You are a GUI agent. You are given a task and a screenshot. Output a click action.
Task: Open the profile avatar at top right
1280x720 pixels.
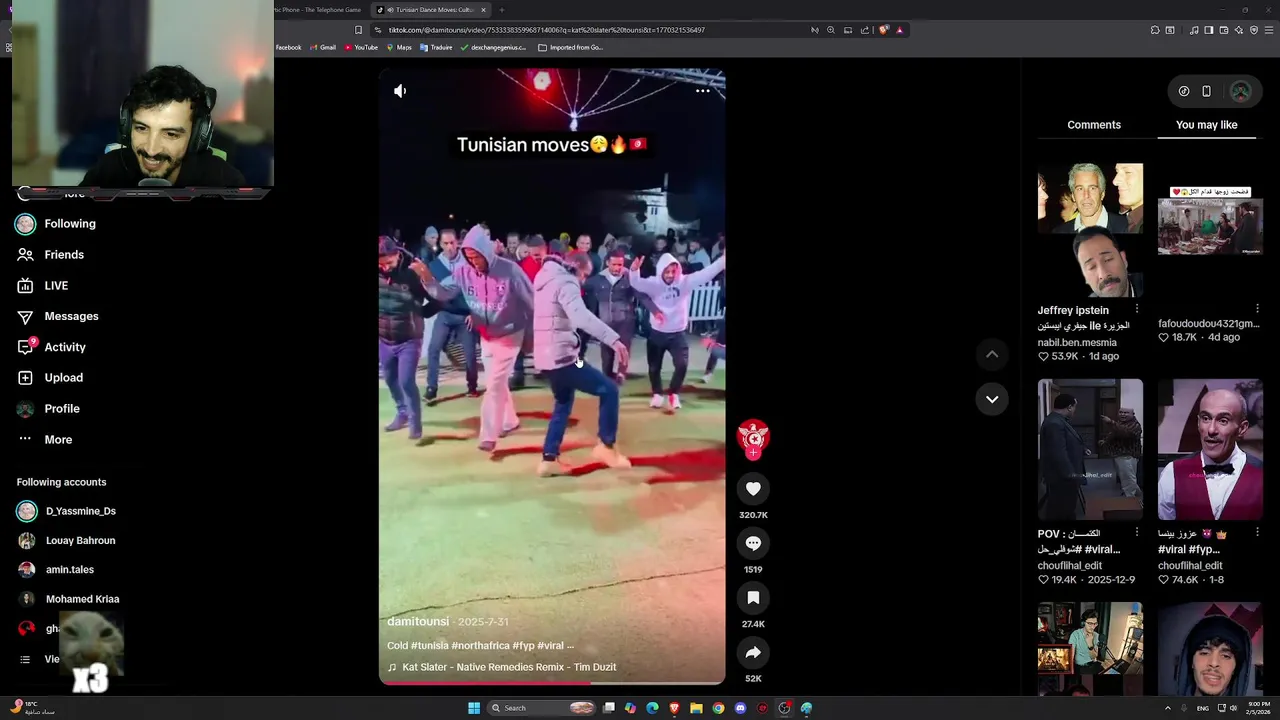click(1241, 91)
